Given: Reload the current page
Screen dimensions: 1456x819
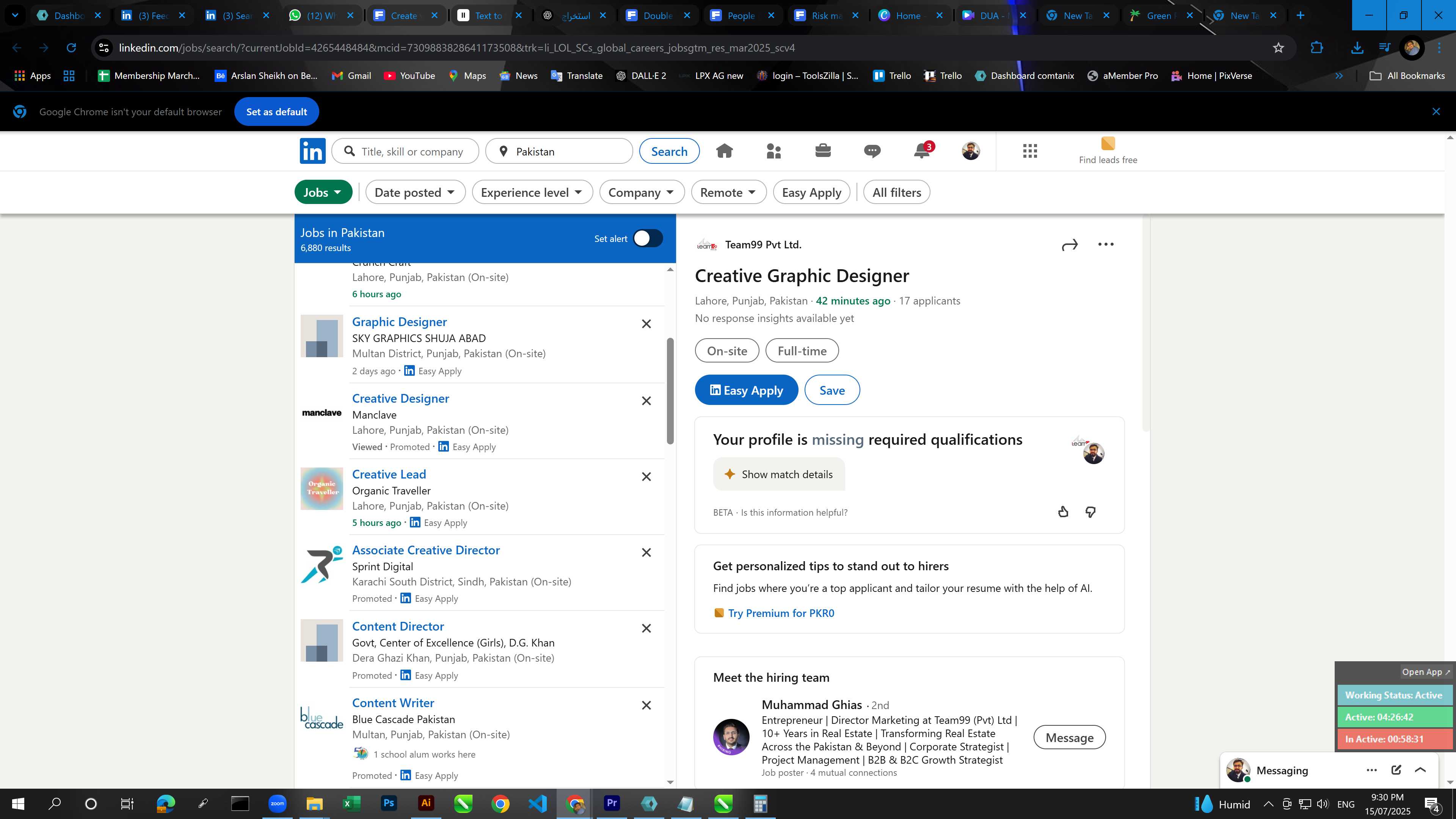Looking at the screenshot, I should pos(71,48).
